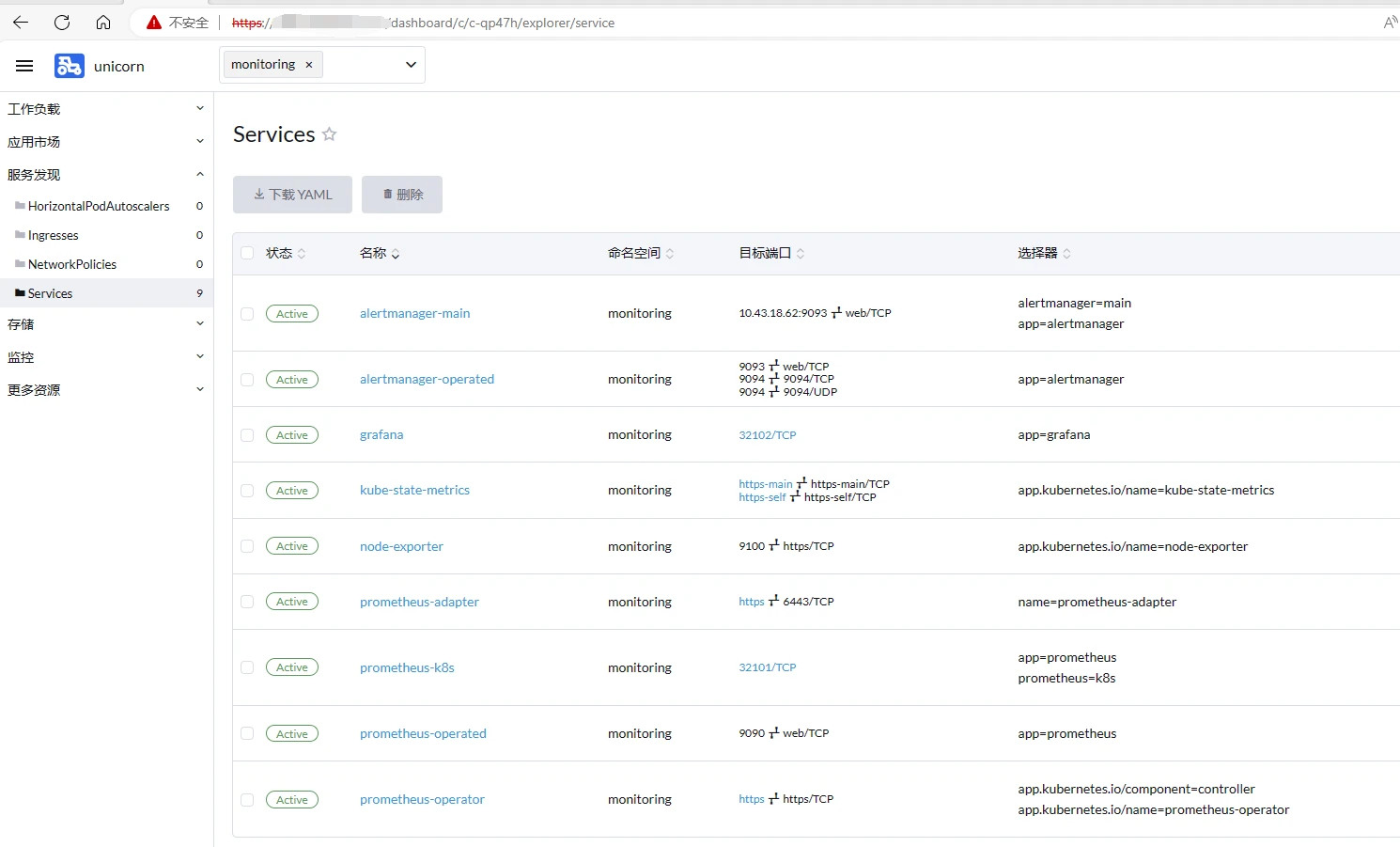
Task: Expand the 更多资源 sidebar section
Action: tap(106, 390)
